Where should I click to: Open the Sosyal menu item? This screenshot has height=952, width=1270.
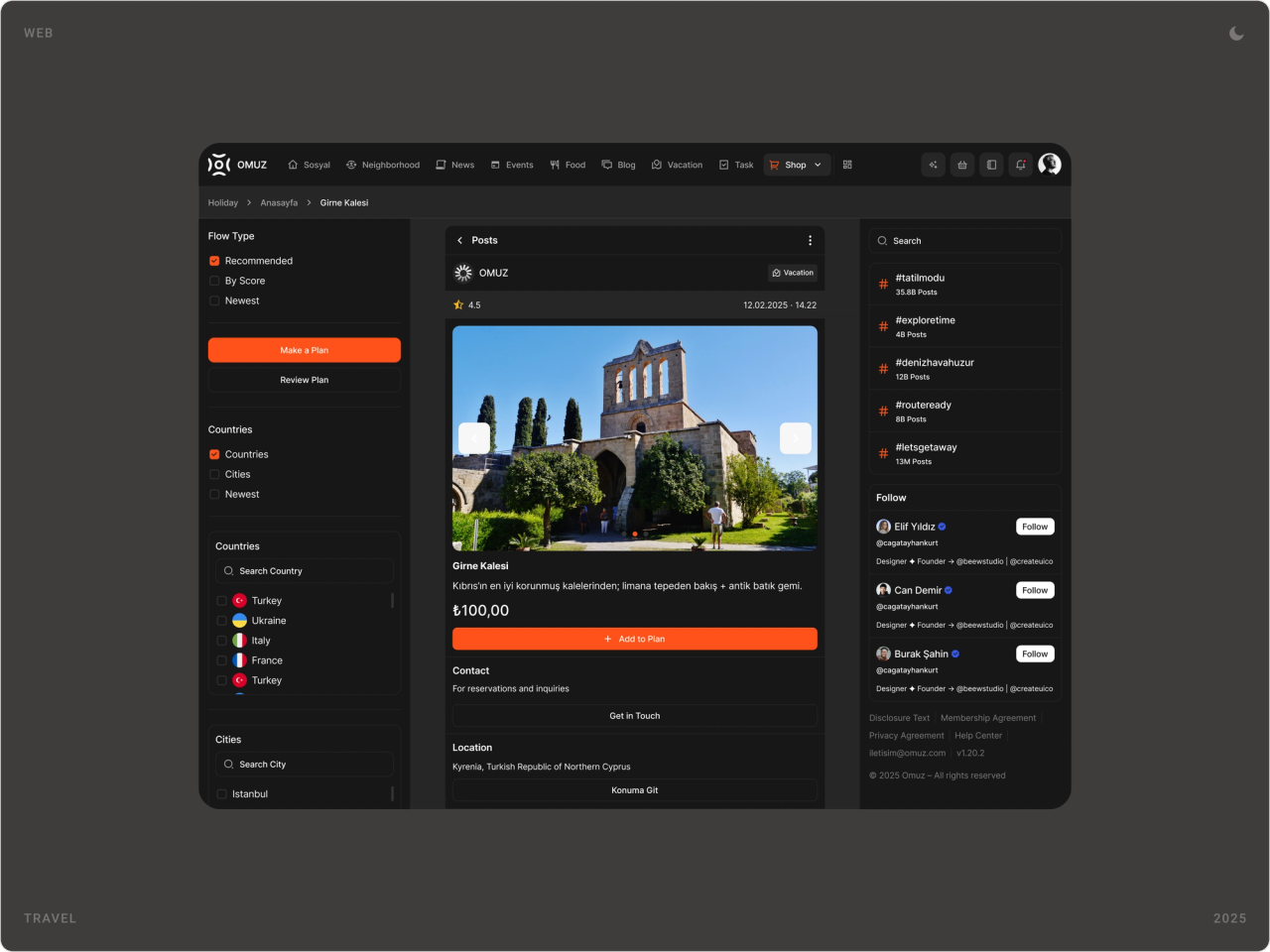coord(309,165)
